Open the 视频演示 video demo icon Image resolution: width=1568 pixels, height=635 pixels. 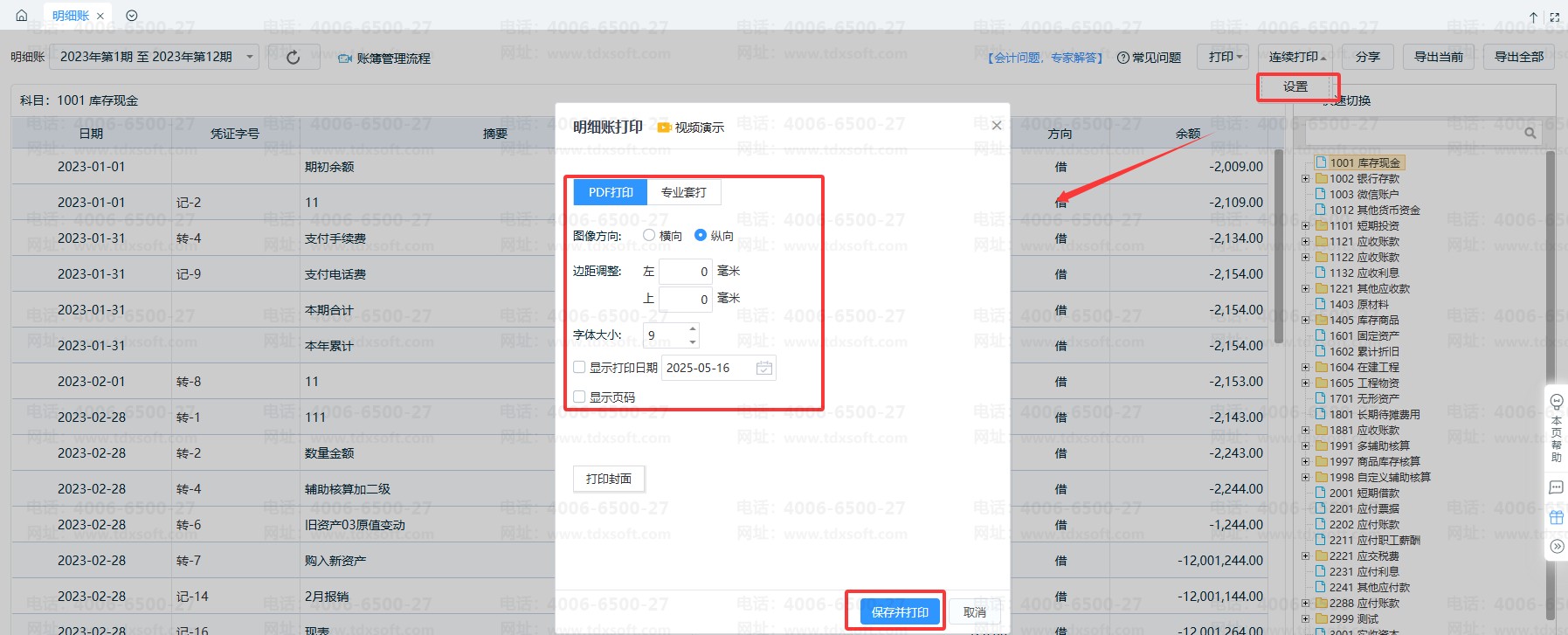663,128
